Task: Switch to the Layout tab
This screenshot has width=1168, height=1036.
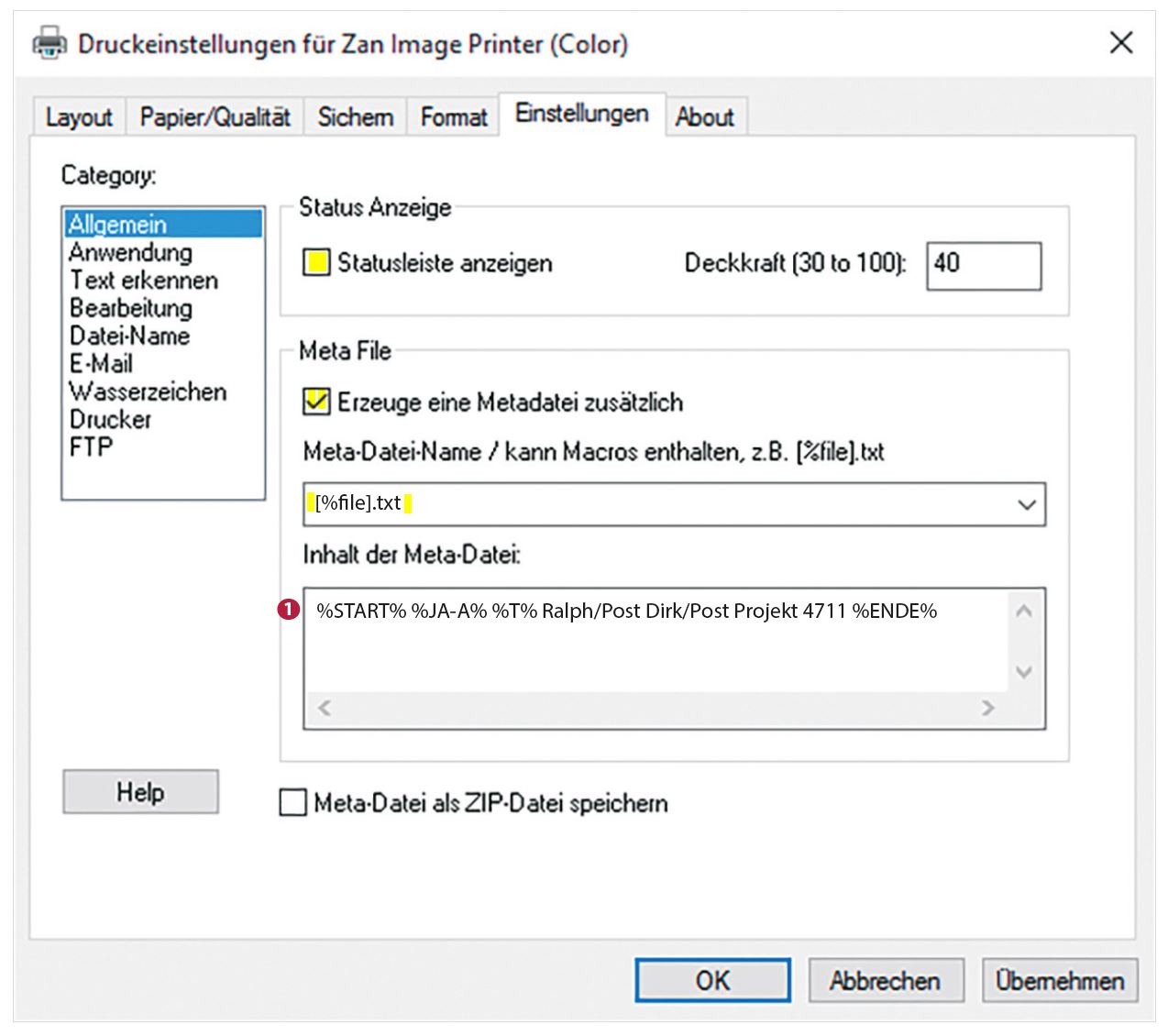Action: click(78, 117)
